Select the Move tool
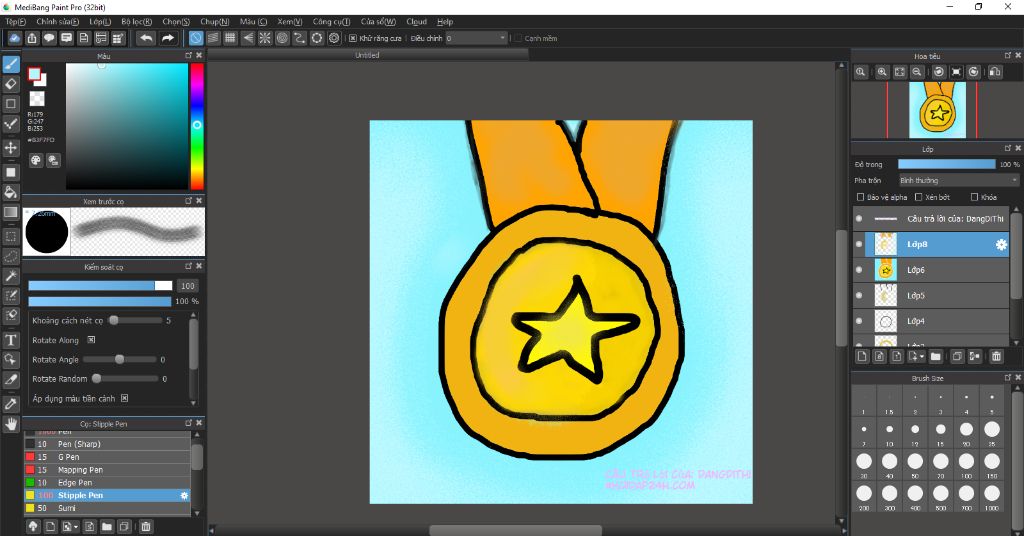Viewport: 1024px width, 536px height. (x=11, y=148)
